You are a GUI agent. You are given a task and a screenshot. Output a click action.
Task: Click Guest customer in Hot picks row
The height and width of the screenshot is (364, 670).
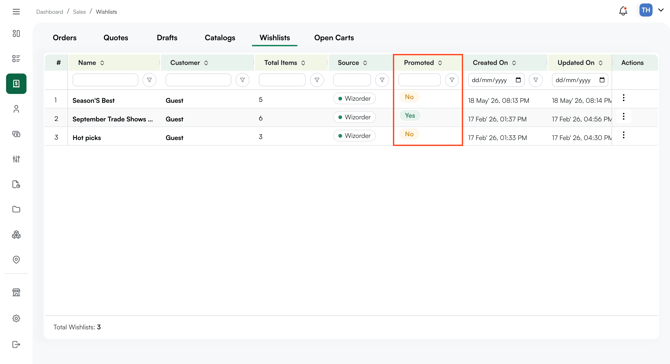pos(174,138)
